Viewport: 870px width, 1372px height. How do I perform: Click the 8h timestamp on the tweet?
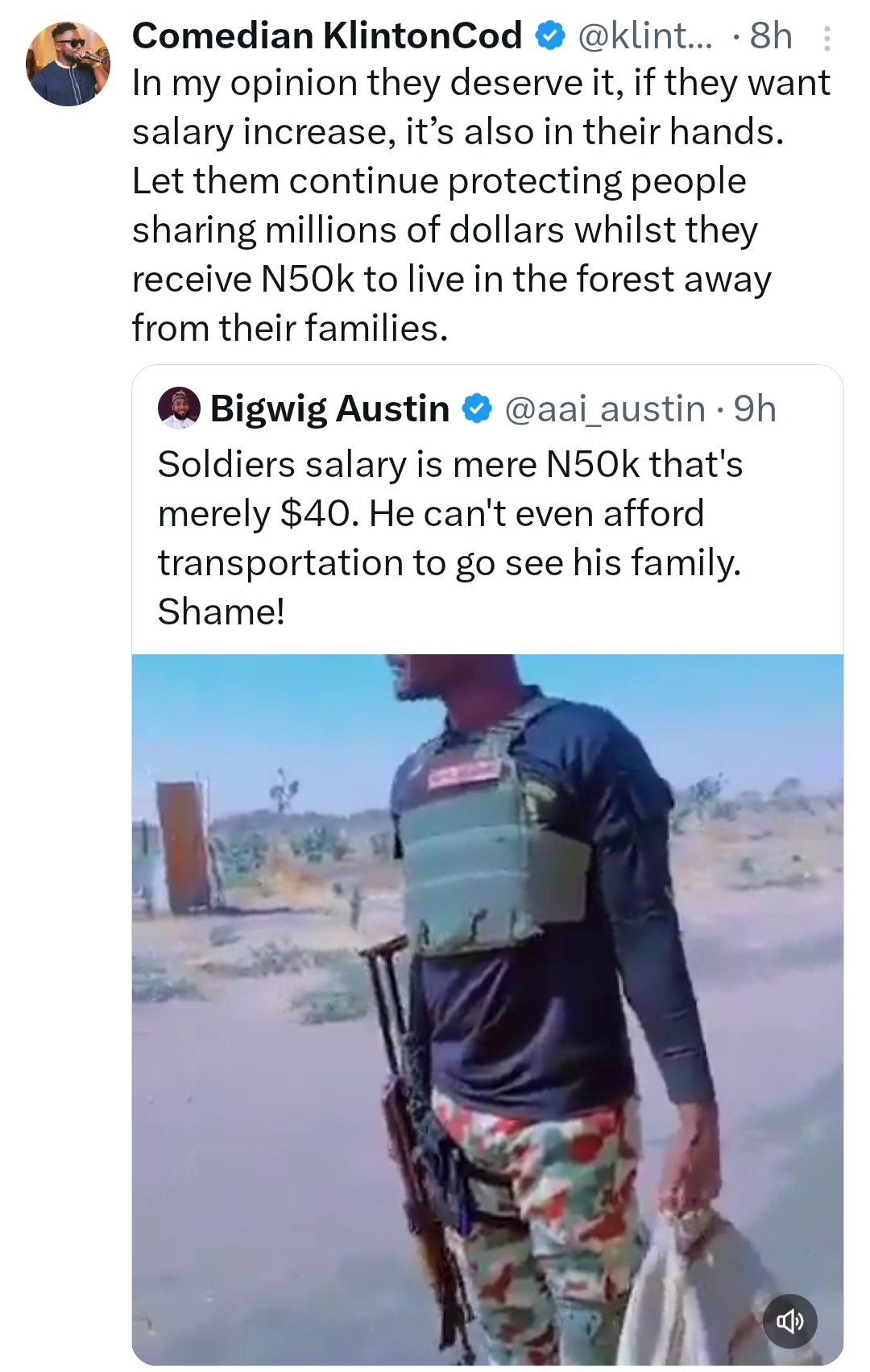point(771,36)
